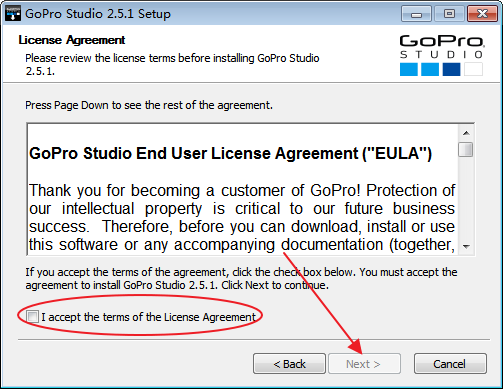Click the greyed-out Next button
The width and height of the screenshot is (503, 389).
(364, 364)
